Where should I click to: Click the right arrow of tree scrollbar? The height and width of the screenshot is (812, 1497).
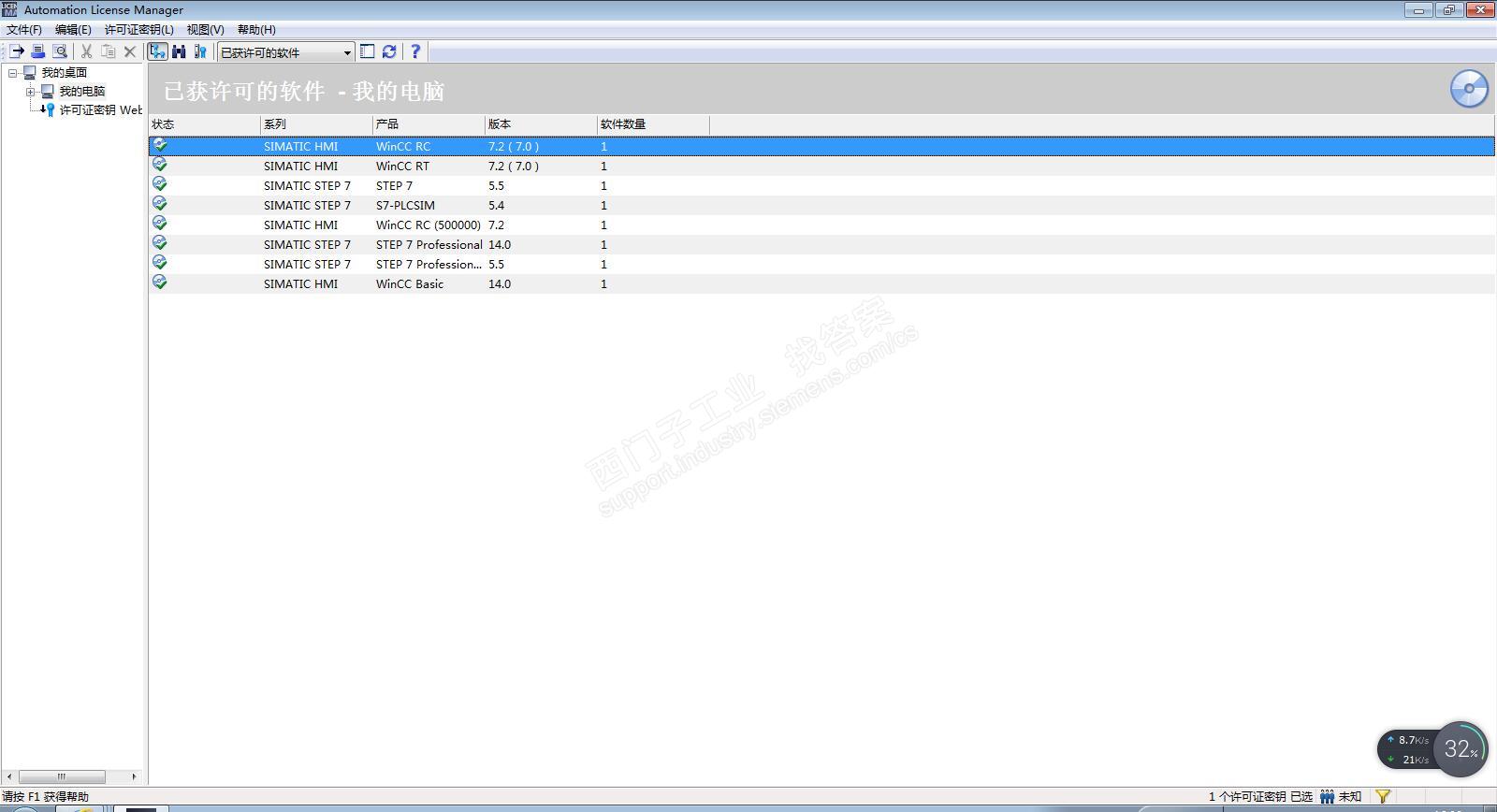pyautogui.click(x=134, y=776)
